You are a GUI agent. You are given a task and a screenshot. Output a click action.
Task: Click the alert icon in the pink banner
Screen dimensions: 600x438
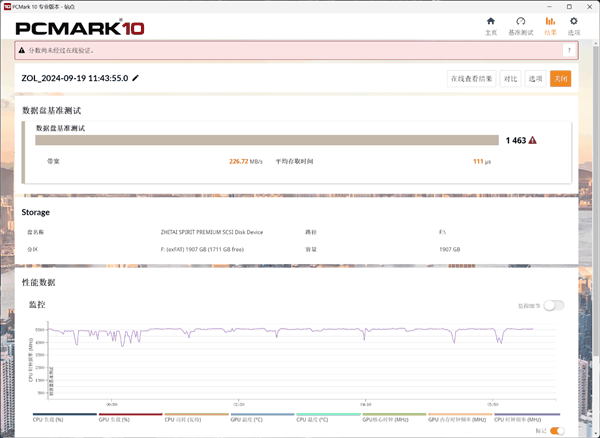[x=22, y=49]
